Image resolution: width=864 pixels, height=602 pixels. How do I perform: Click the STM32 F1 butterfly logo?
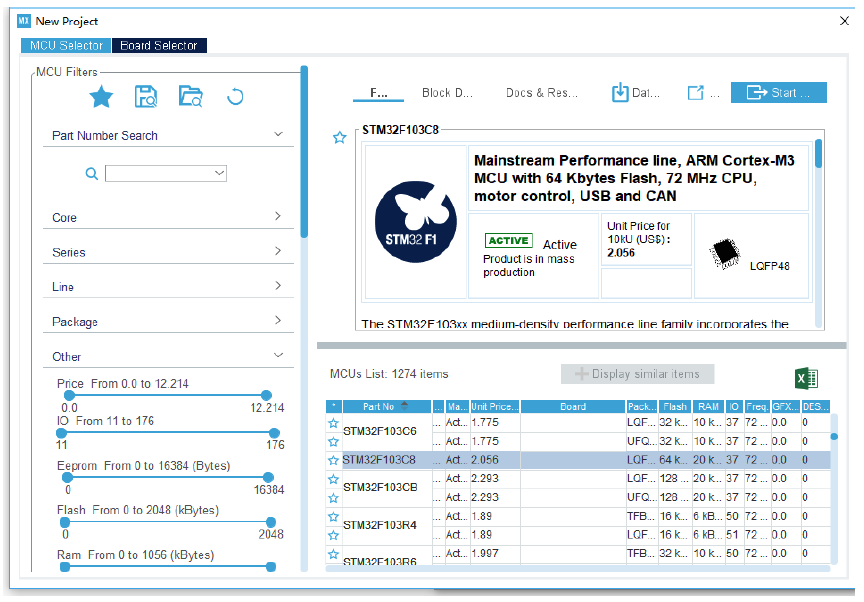point(415,221)
